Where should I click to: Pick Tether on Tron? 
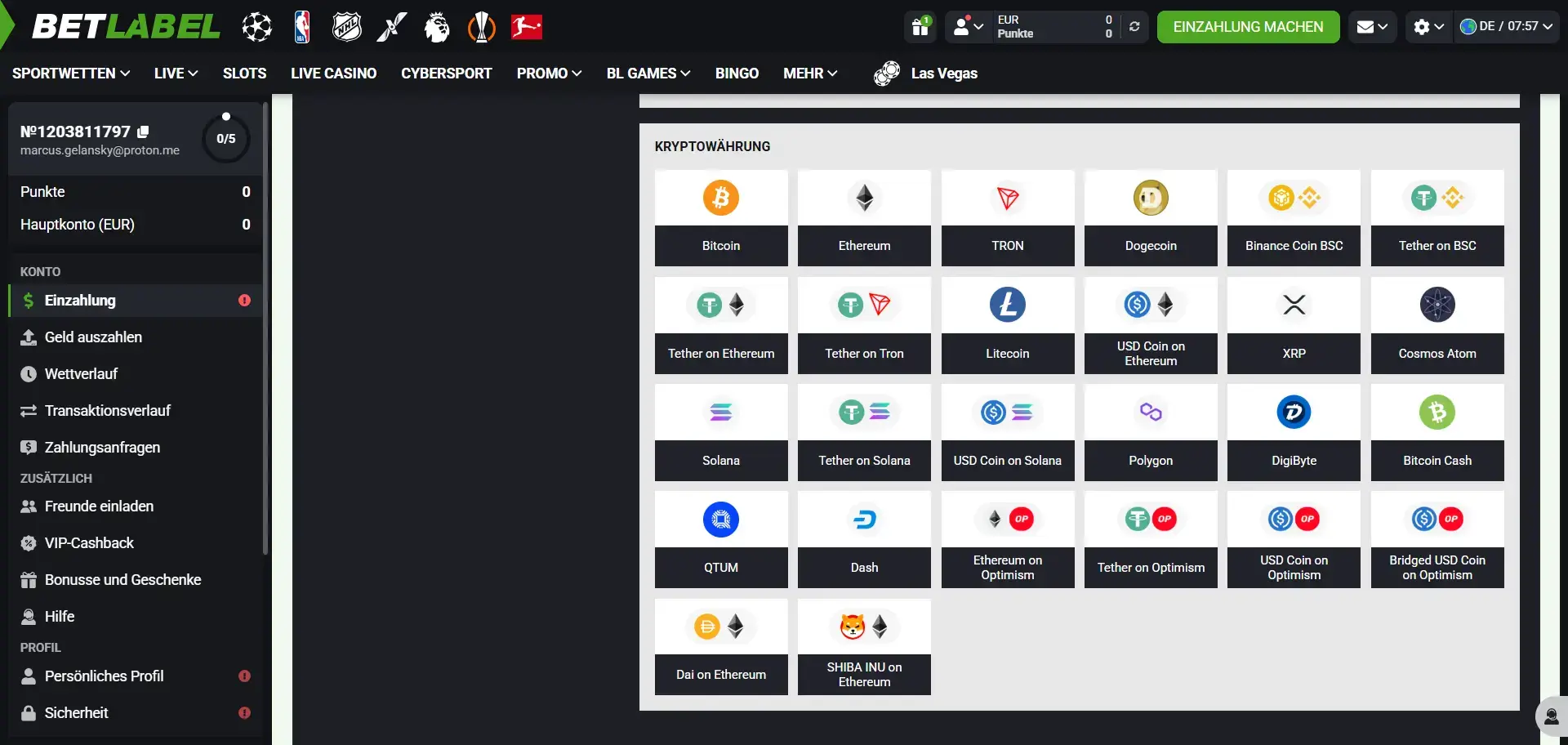pyautogui.click(x=864, y=325)
